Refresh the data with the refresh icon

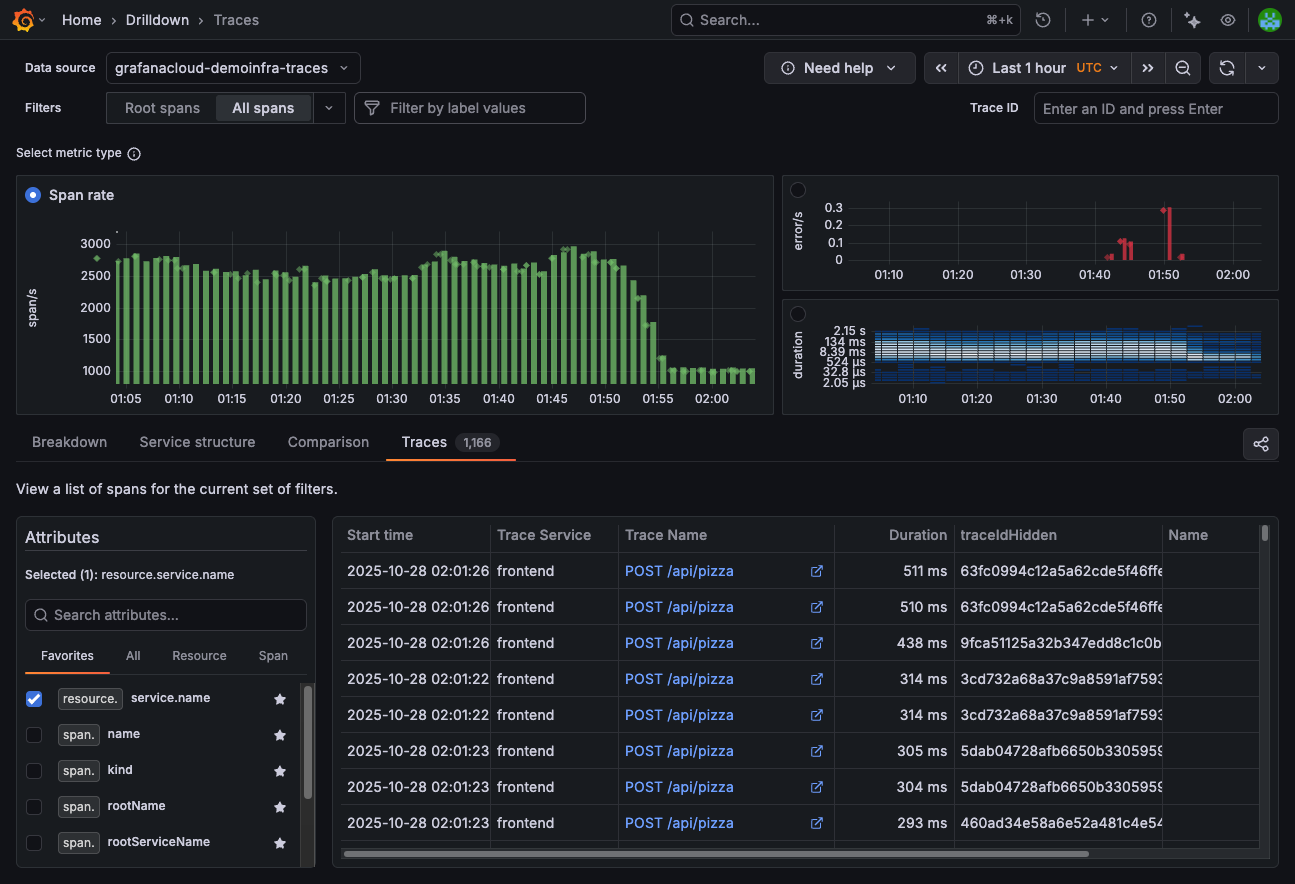1226,67
